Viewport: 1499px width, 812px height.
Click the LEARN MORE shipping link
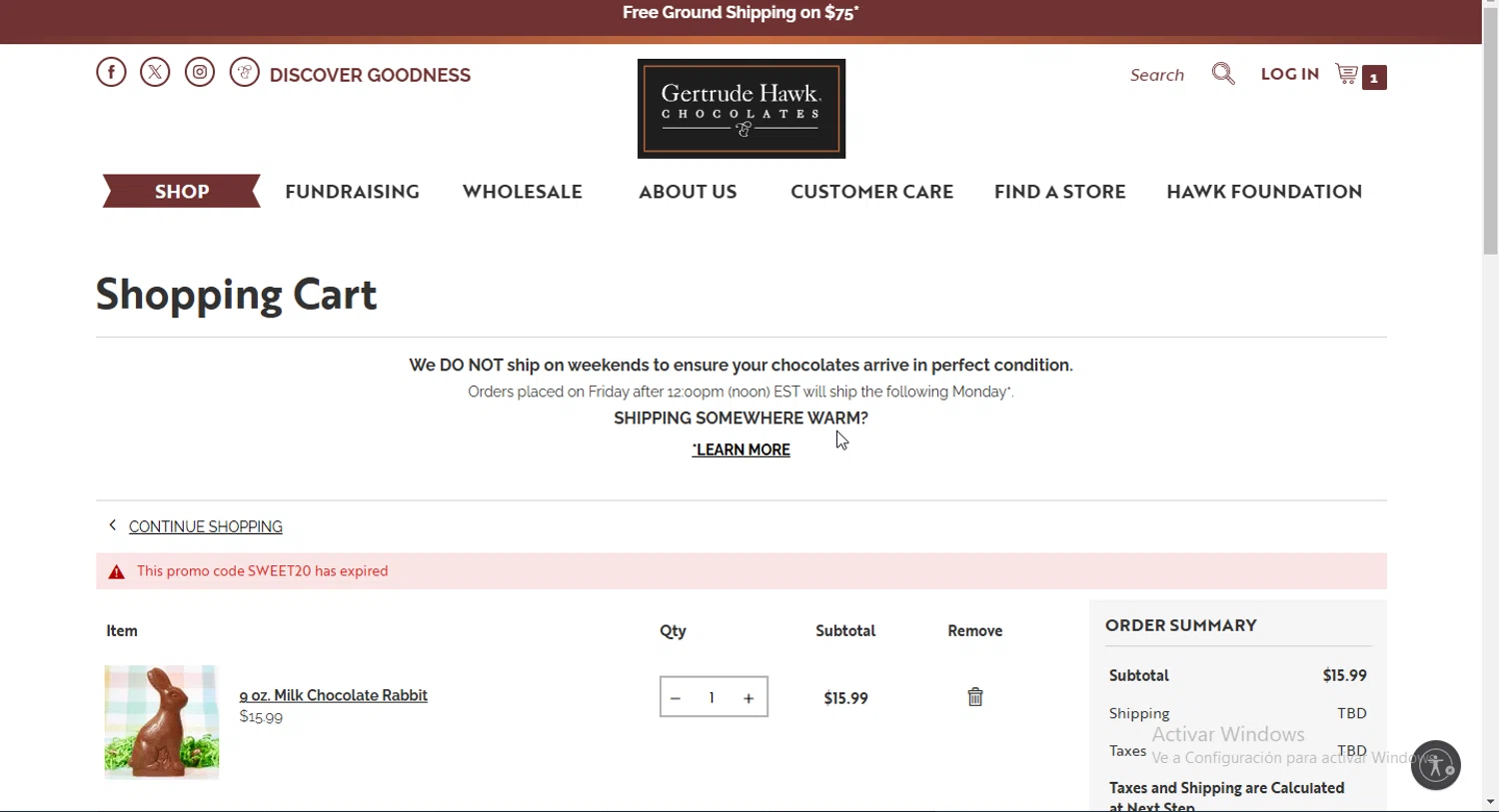tap(742, 449)
